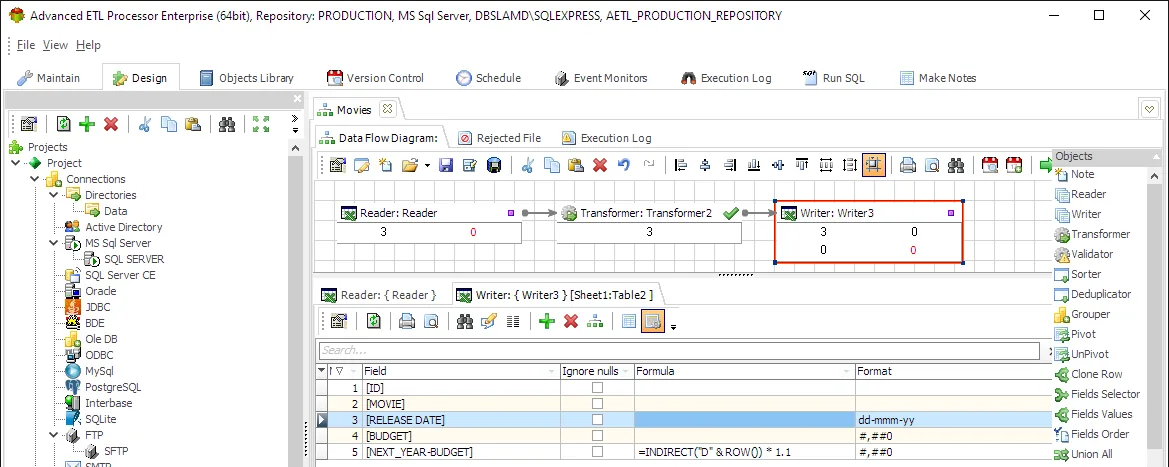
Task: Click the green arrow run icon
Action: [x=1046, y=166]
